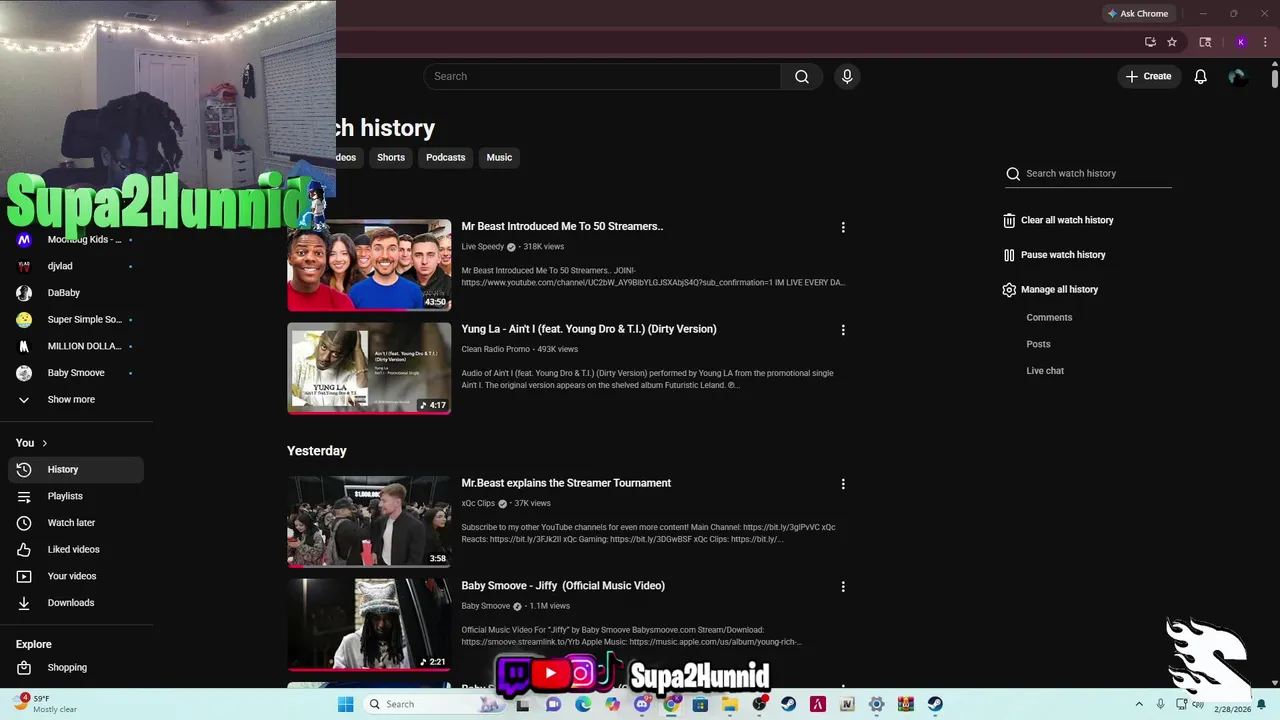Expand the You section chevron
The width and height of the screenshot is (1280, 720).
pyautogui.click(x=44, y=443)
